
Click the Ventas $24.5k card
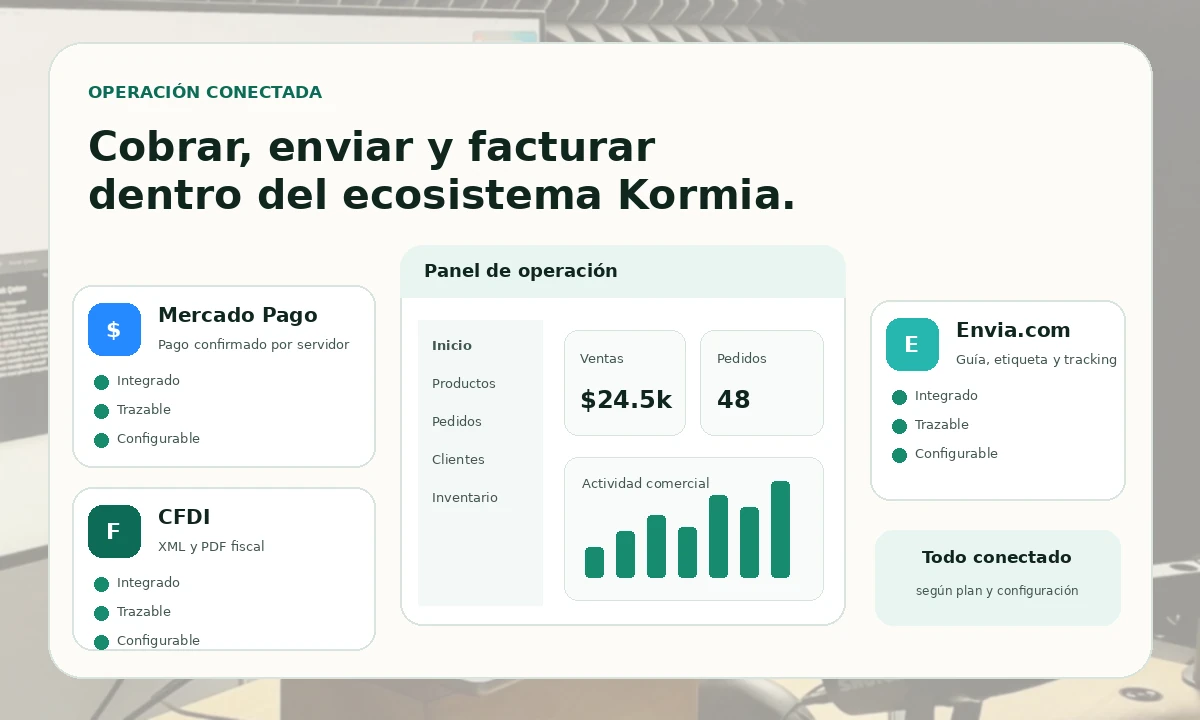click(x=625, y=383)
